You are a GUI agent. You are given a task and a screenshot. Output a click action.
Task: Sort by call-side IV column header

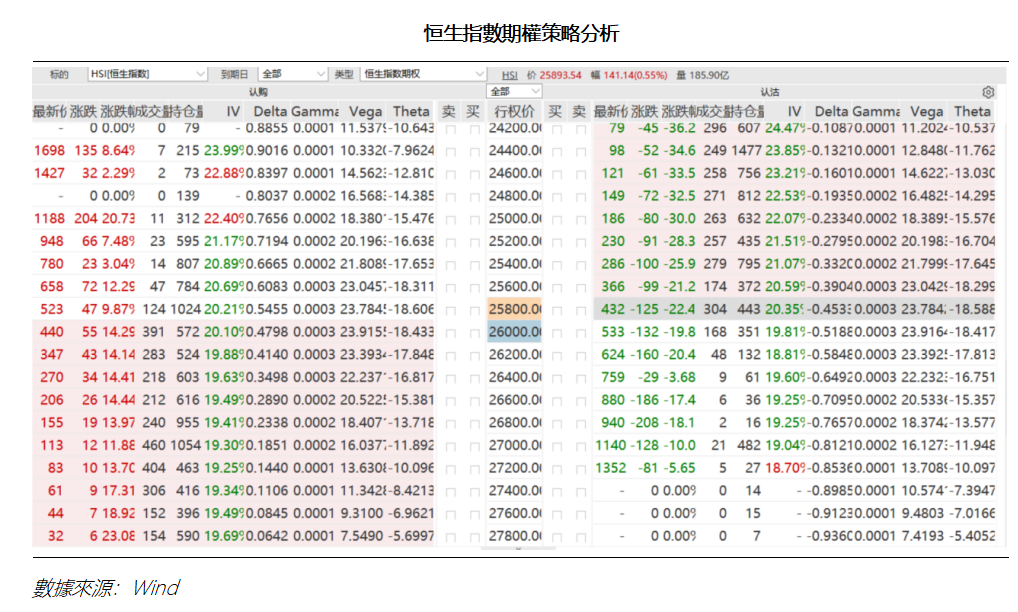[234, 111]
